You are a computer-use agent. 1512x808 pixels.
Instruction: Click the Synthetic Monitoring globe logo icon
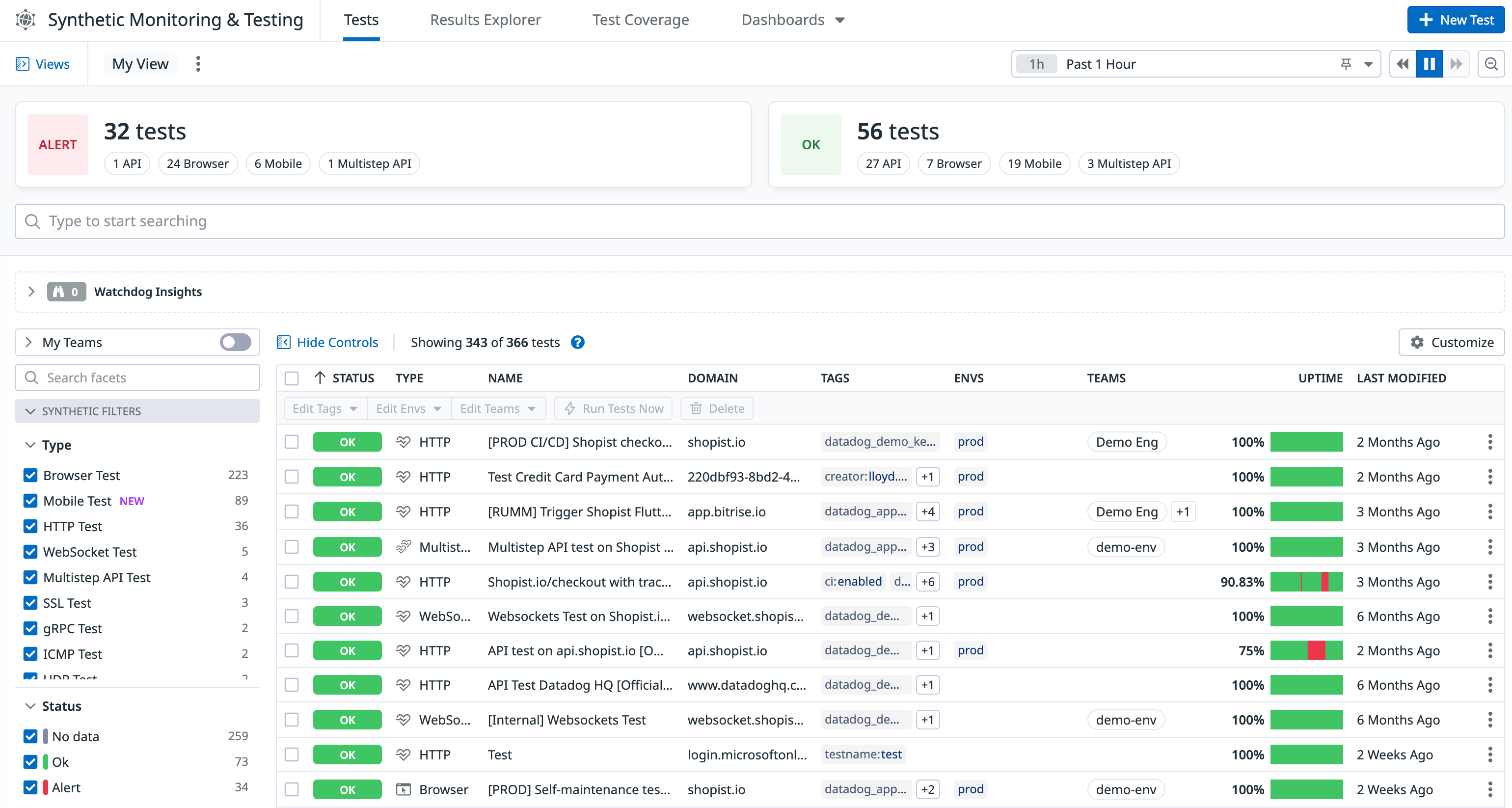[x=25, y=19]
